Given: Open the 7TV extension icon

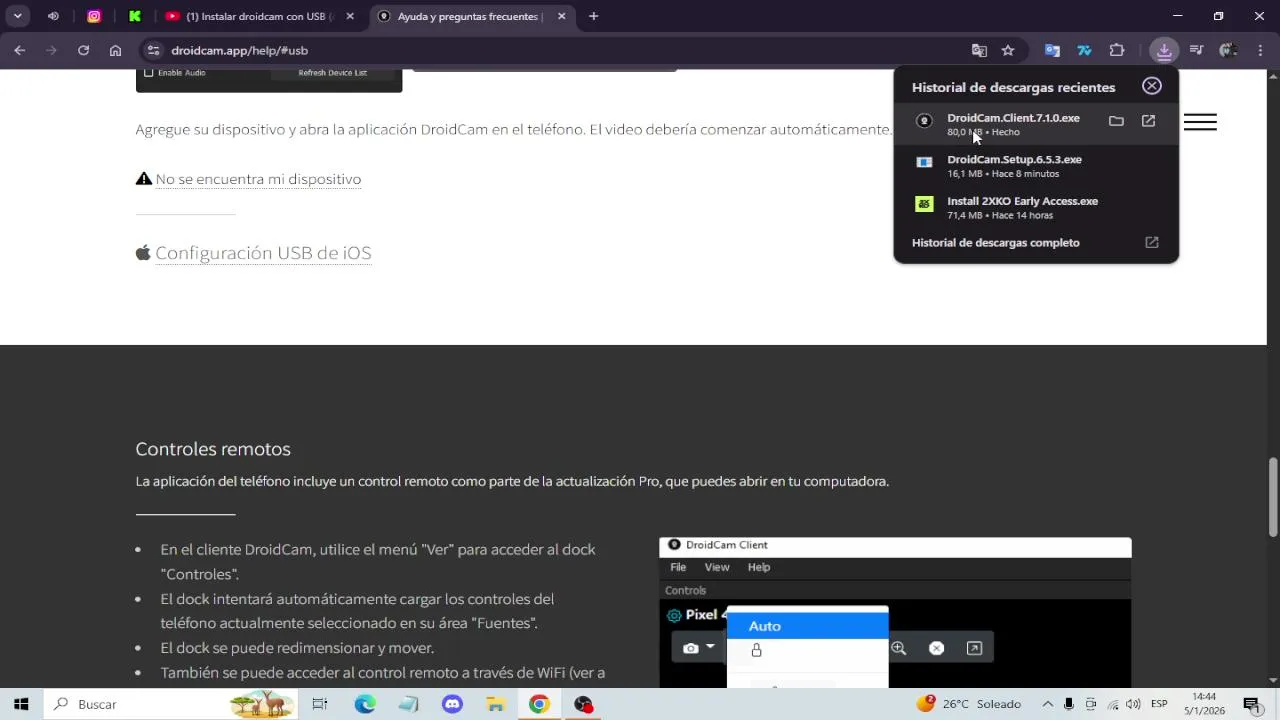Looking at the screenshot, I should point(1084,50).
